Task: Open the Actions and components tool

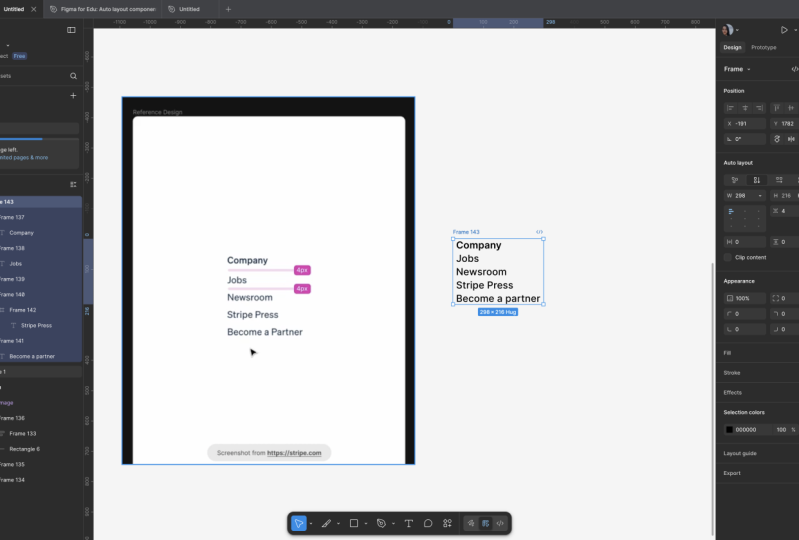Action: click(447, 523)
